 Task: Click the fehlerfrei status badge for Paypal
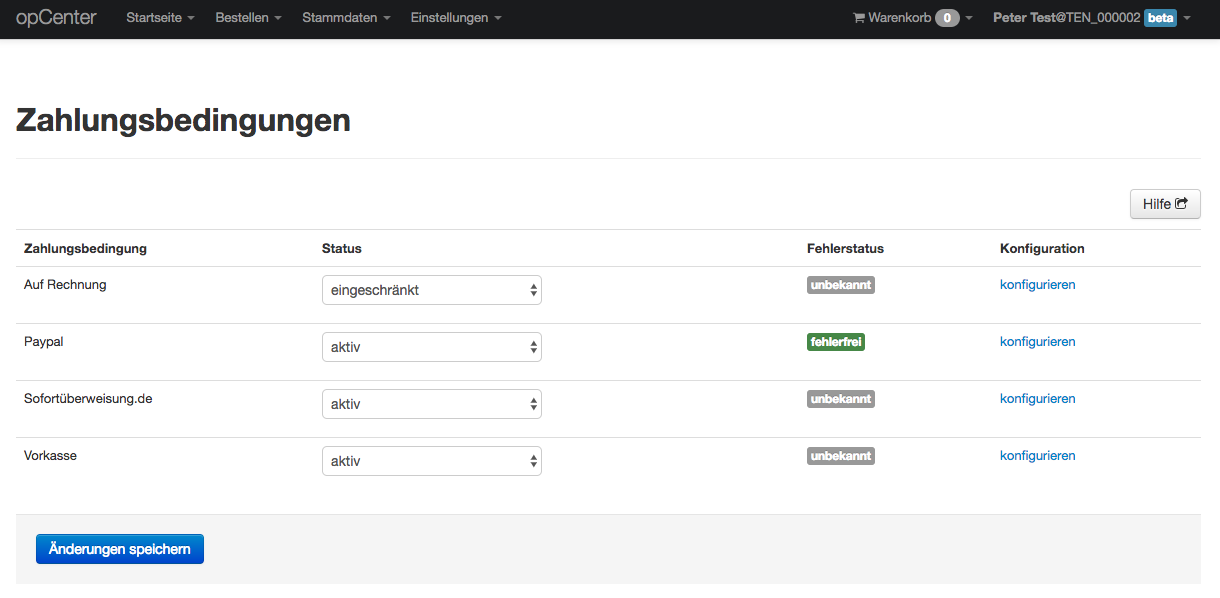tap(836, 341)
